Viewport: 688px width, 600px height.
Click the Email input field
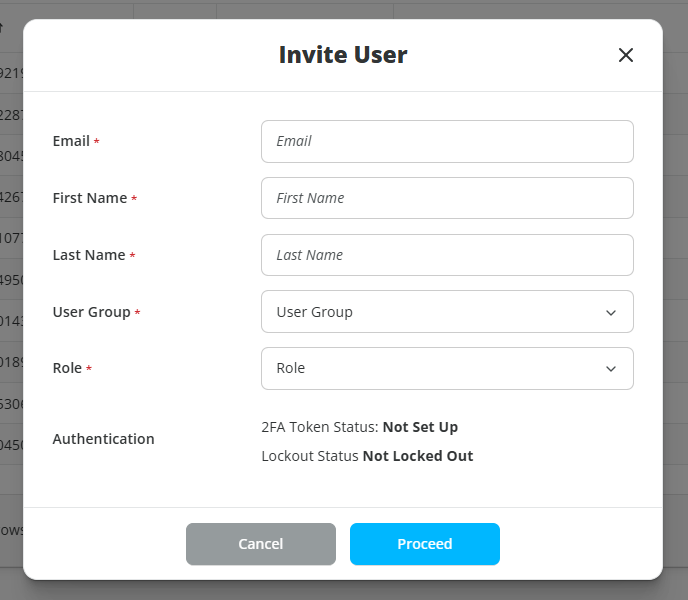447,141
